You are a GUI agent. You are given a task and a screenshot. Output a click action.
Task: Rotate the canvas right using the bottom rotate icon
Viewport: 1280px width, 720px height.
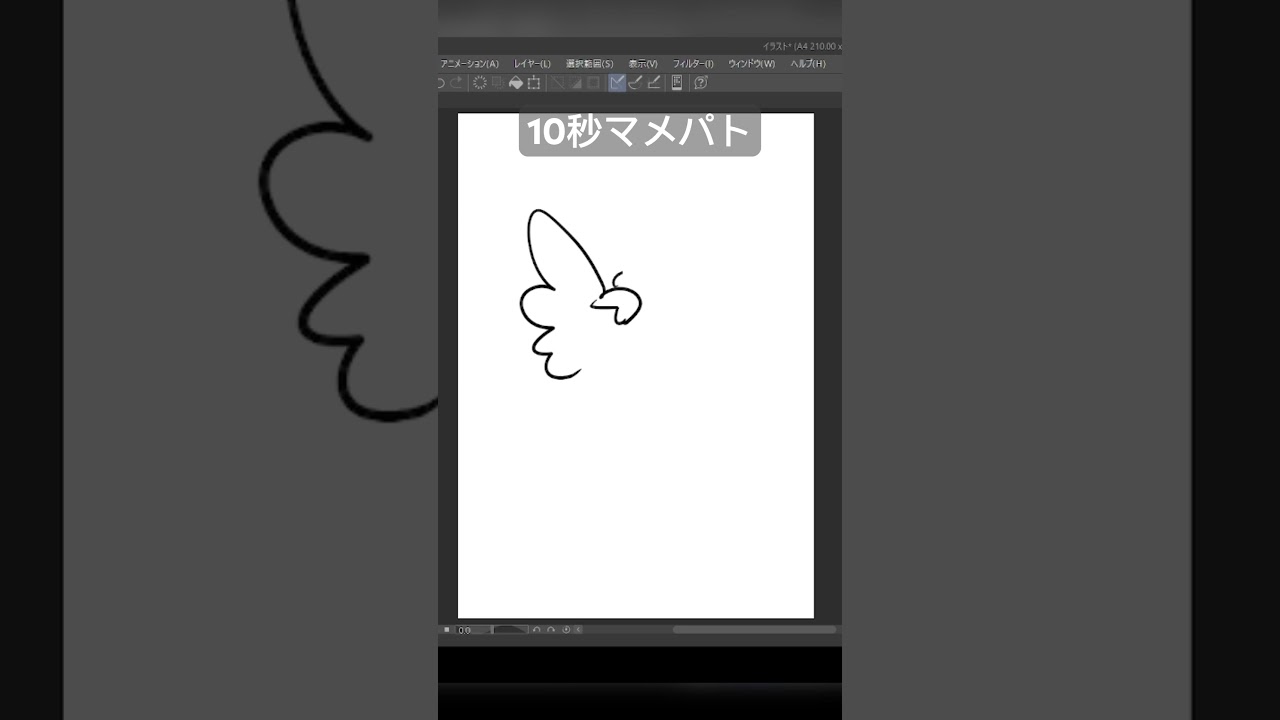coord(550,630)
